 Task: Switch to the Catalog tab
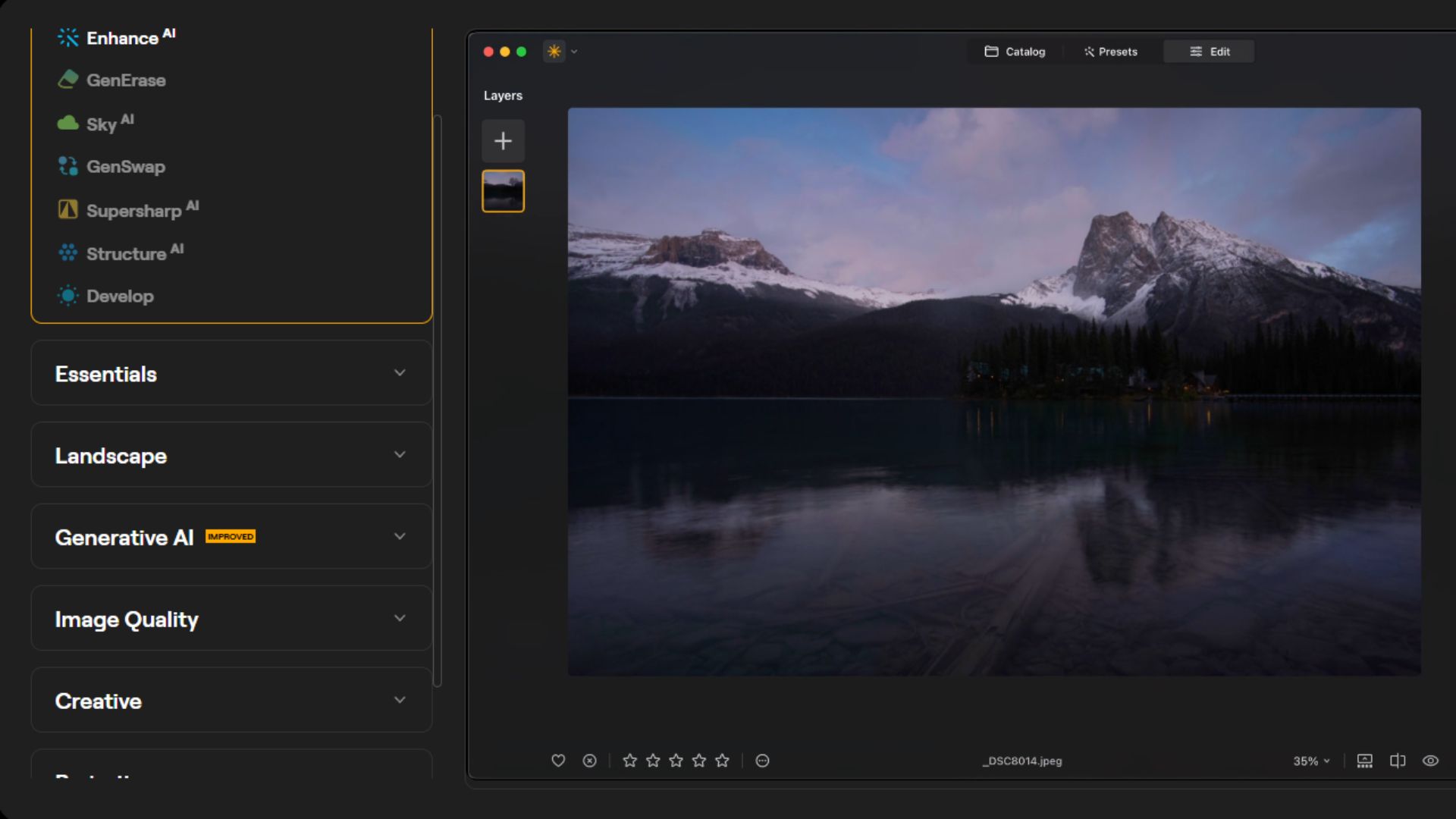click(1015, 52)
